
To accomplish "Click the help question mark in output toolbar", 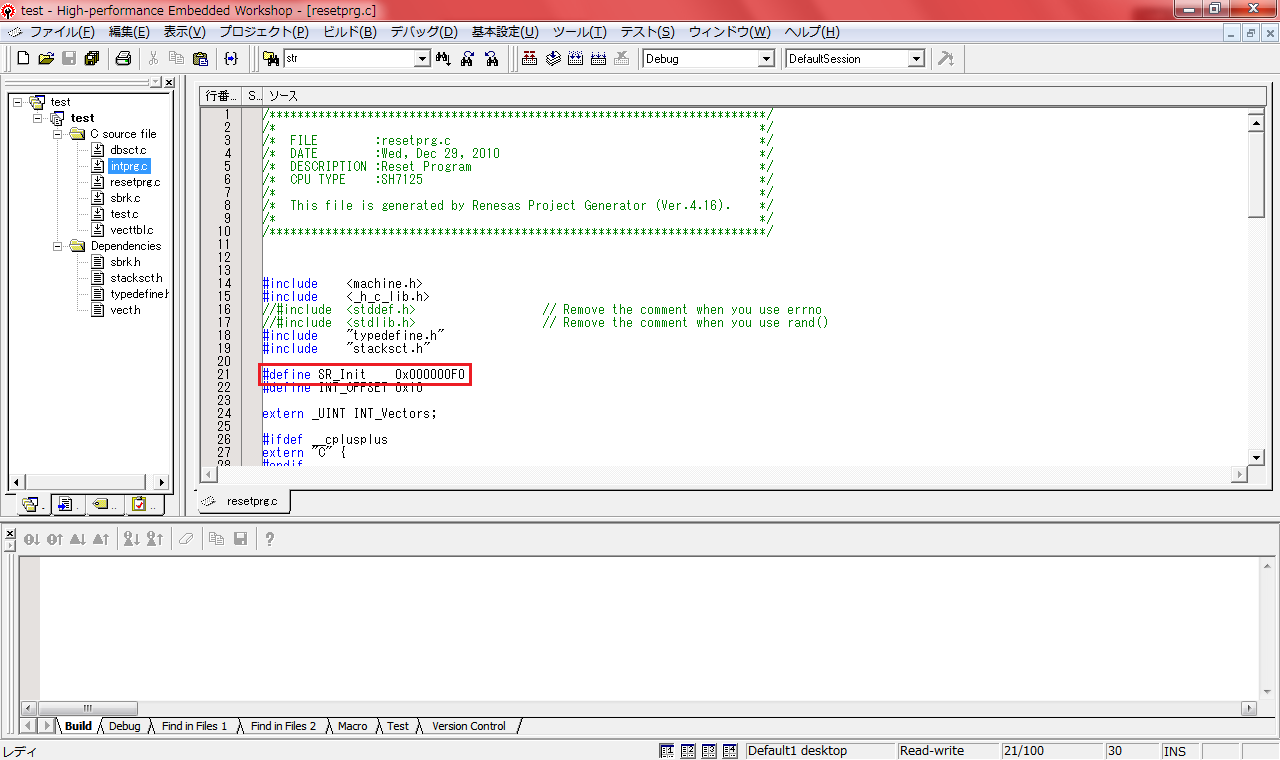I will (x=269, y=539).
